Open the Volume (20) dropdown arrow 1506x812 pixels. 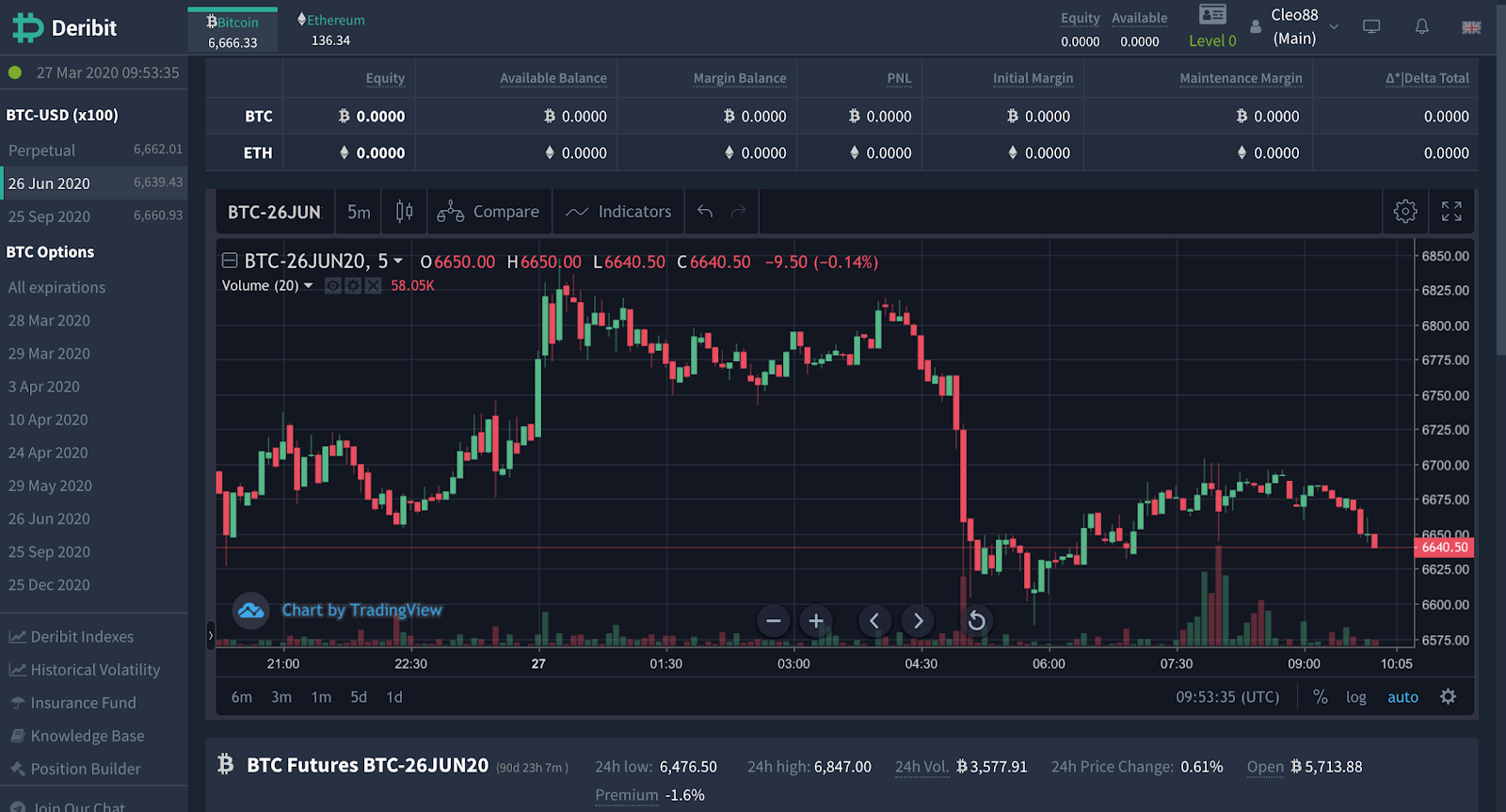[308, 285]
